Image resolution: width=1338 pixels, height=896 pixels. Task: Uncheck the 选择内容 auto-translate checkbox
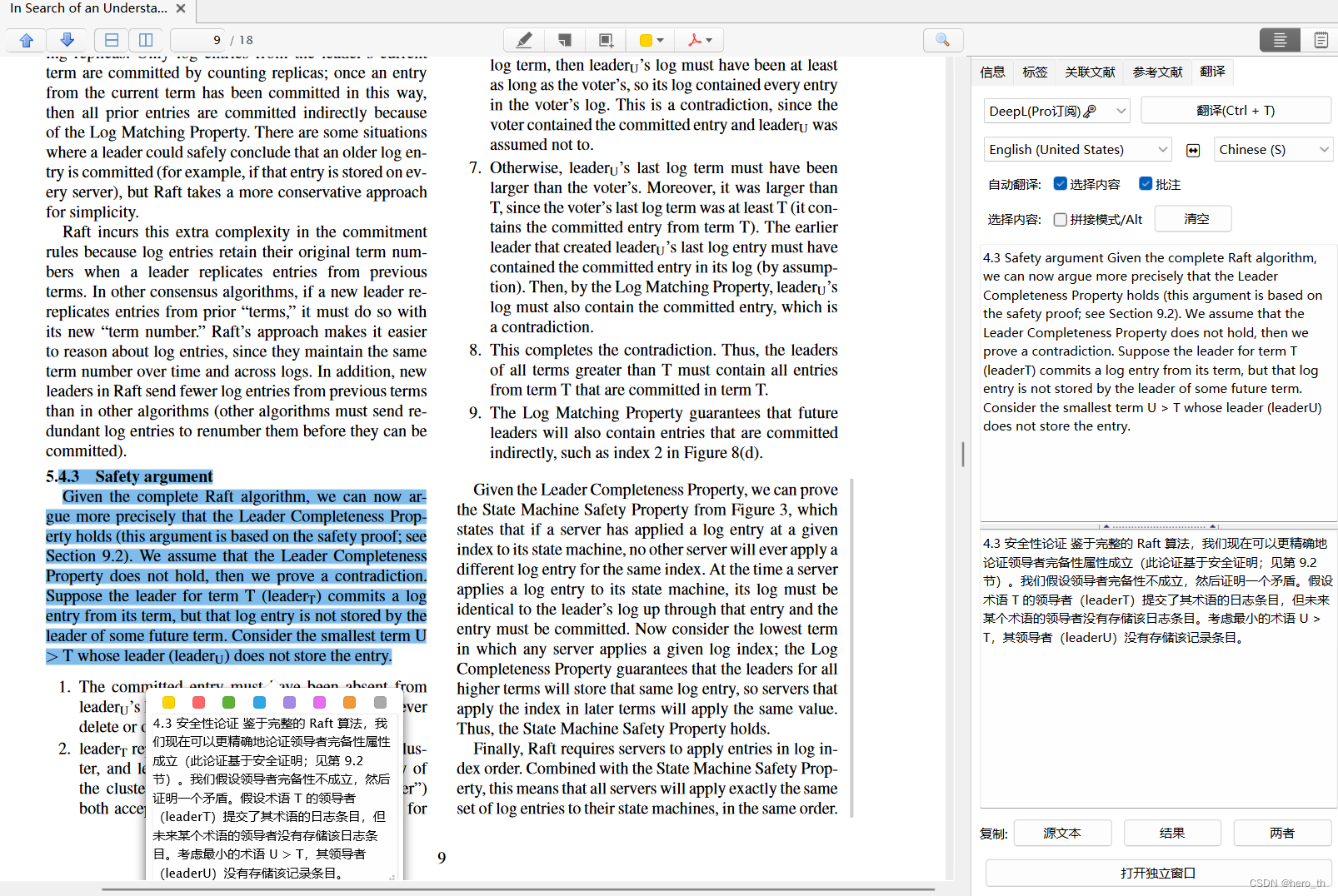click(x=1061, y=184)
